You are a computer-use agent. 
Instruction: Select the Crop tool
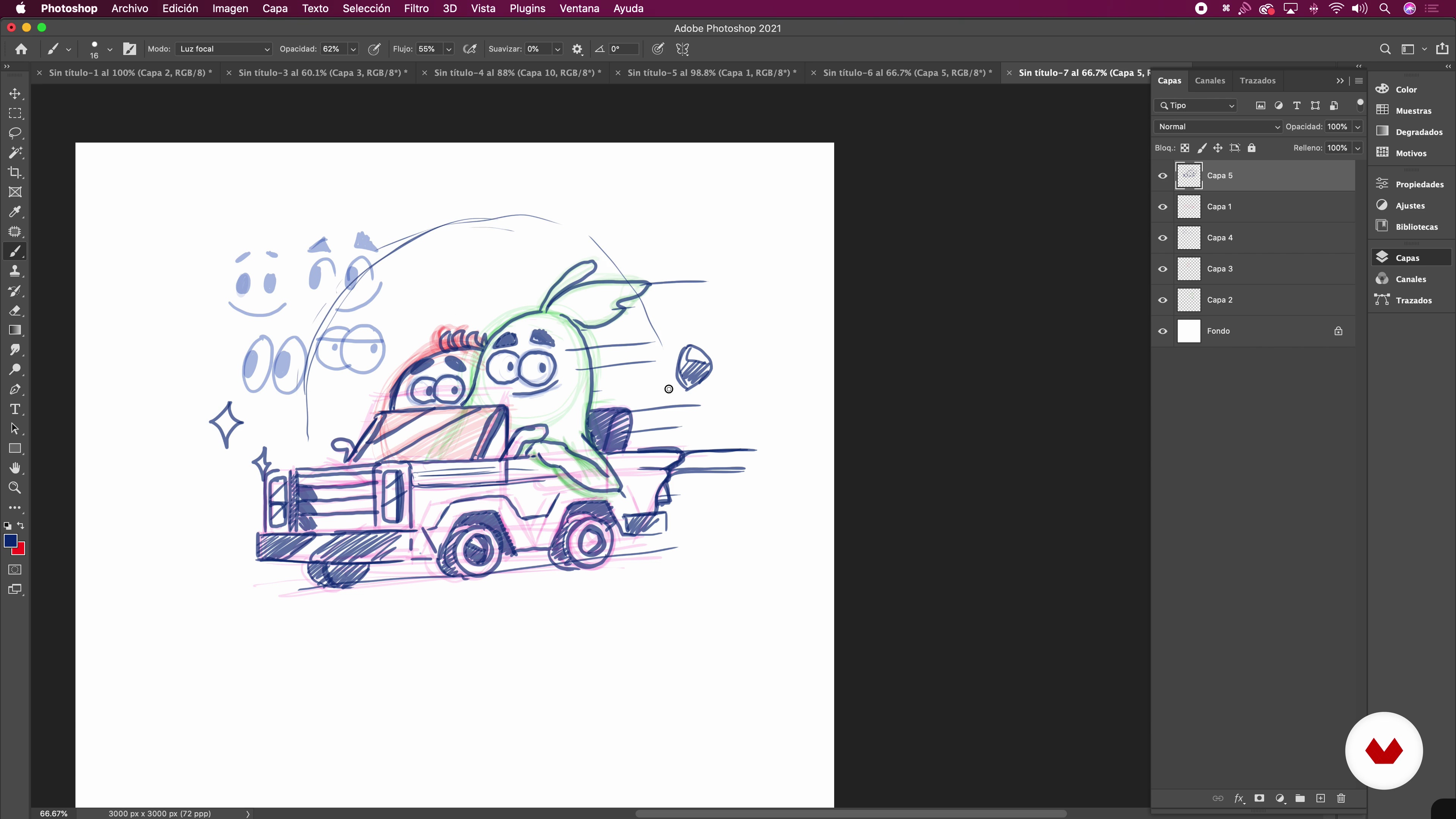click(x=15, y=173)
